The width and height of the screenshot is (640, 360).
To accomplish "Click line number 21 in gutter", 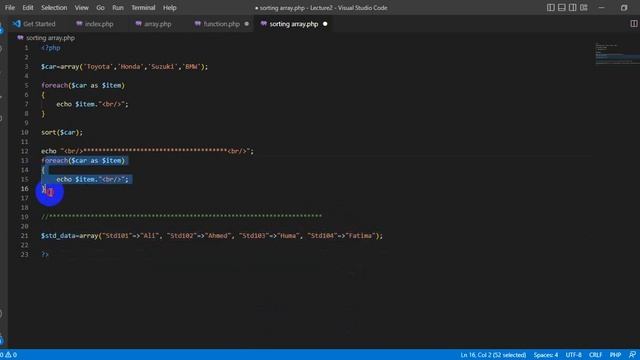I will [24, 236].
